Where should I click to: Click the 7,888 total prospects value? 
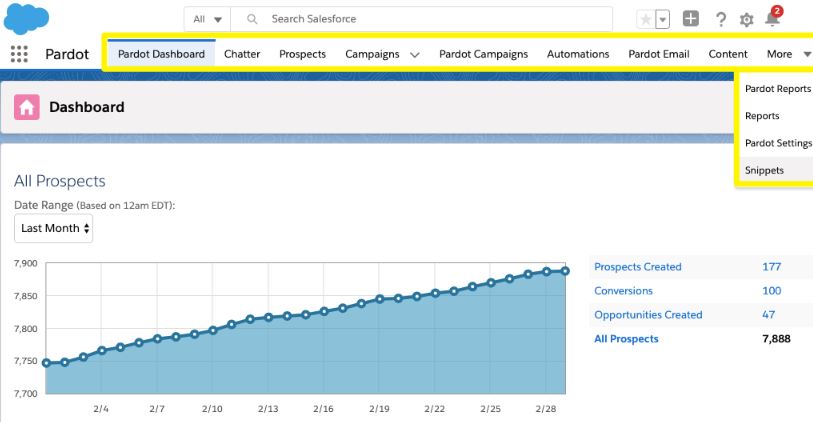click(x=776, y=339)
